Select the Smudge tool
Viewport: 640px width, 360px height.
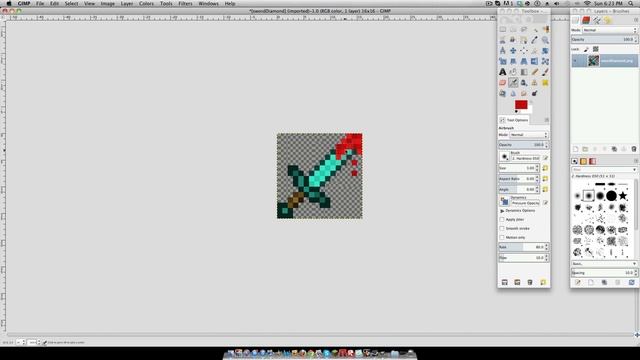coord(524,93)
